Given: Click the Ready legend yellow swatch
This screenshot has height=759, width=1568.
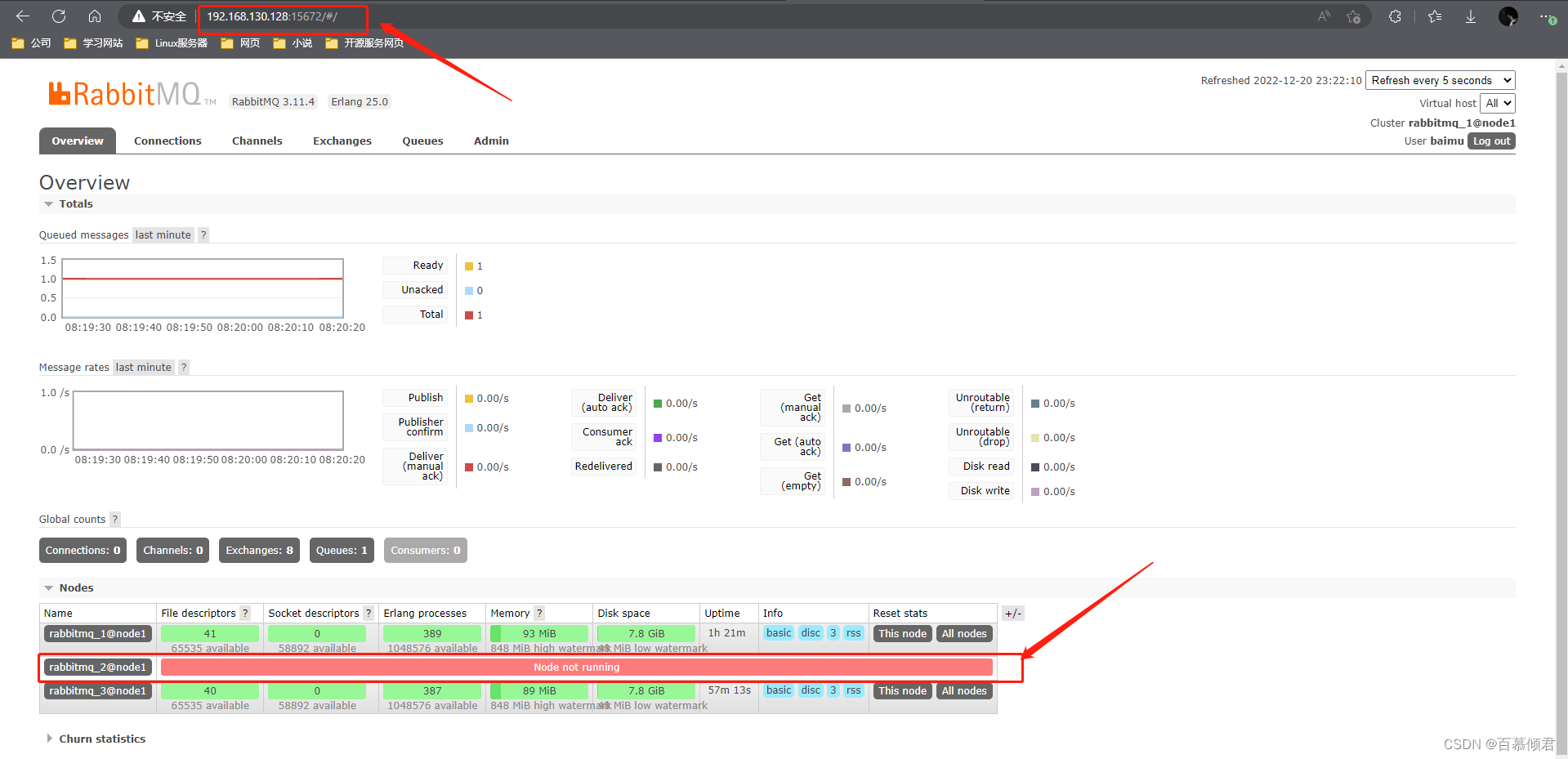Looking at the screenshot, I should click(x=469, y=266).
